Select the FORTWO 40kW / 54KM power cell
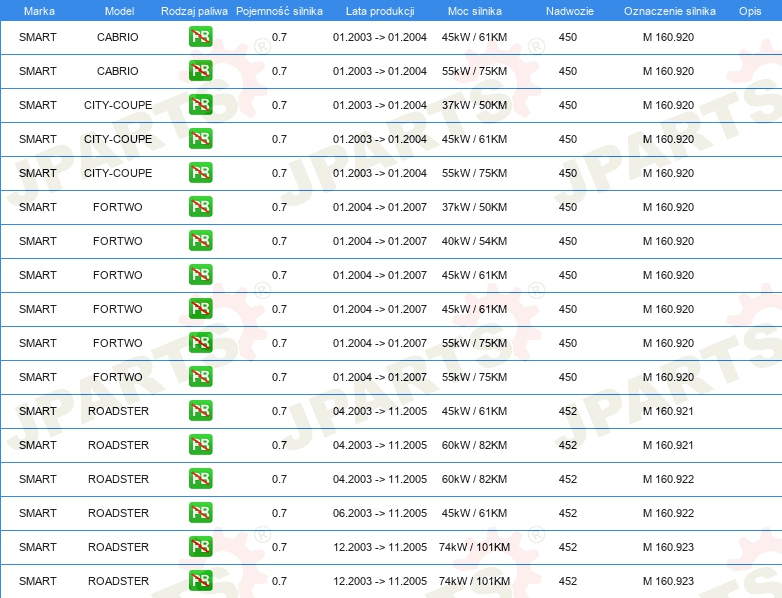The height and width of the screenshot is (598, 782). click(x=475, y=242)
